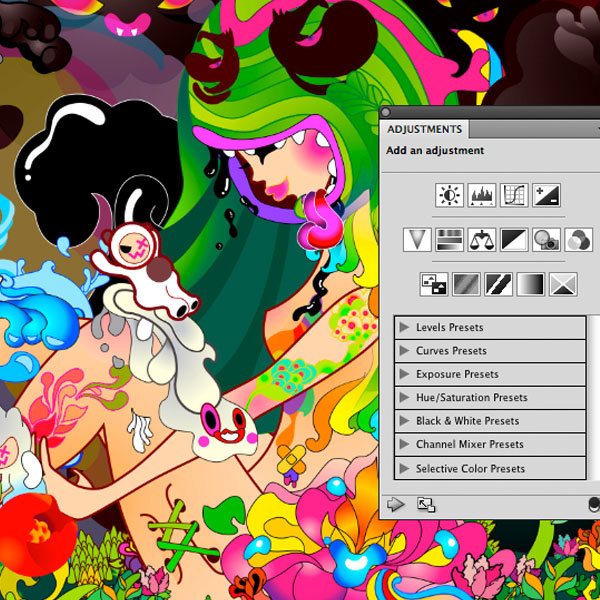Screen dimensions: 600x600
Task: Click the 'Add an adjustment' heading
Action: click(435, 150)
